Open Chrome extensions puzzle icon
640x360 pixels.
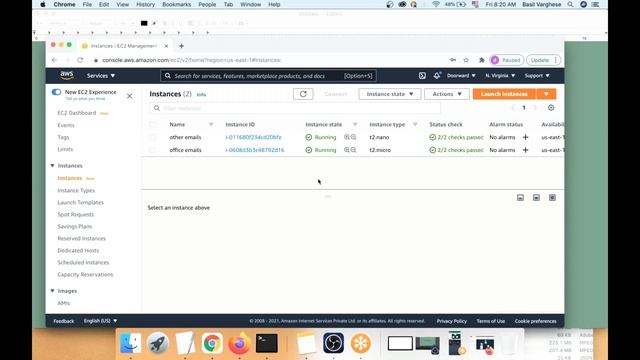[x=482, y=60]
